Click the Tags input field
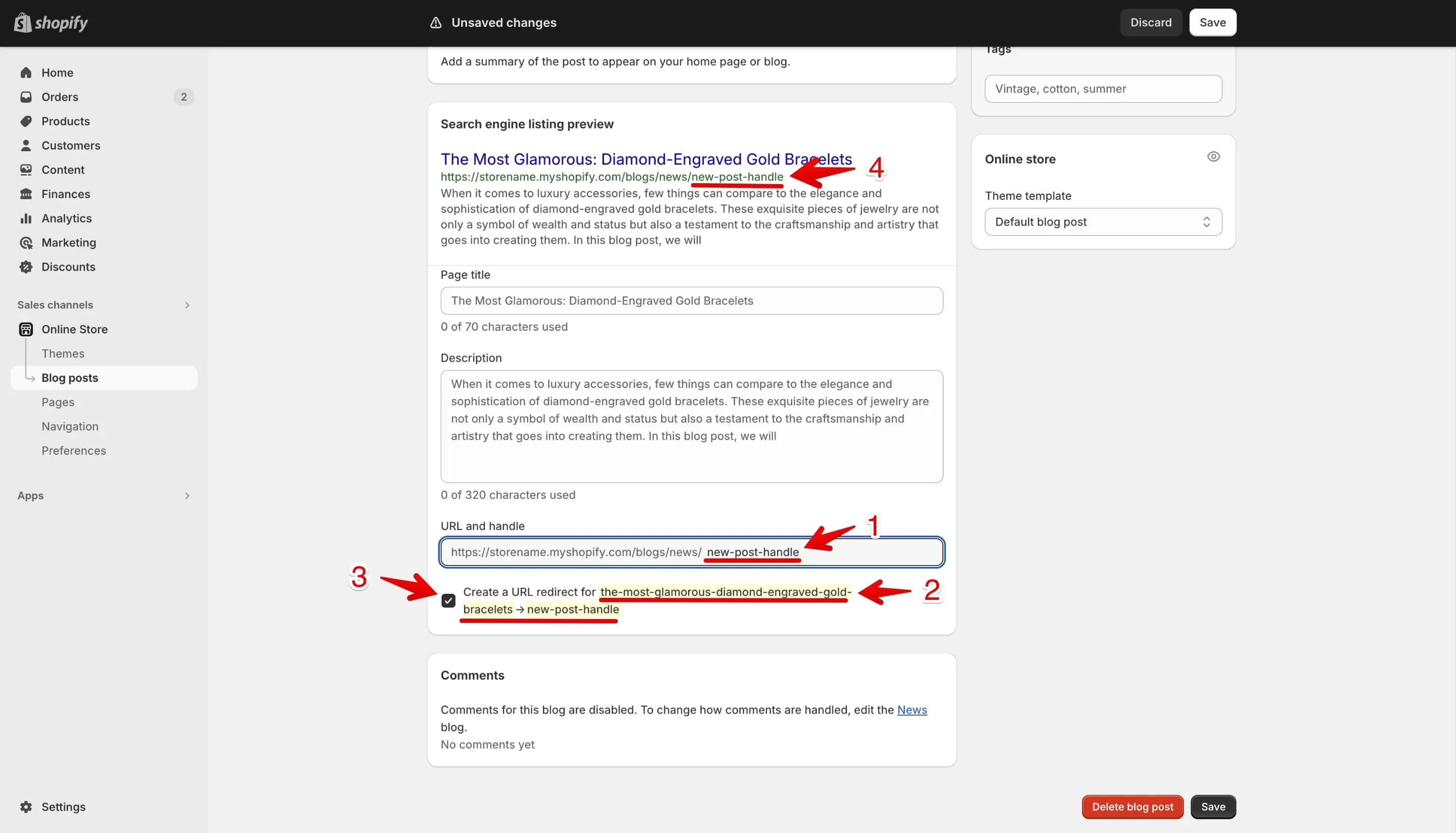Screen dimensions: 1456x833 pos(1103,89)
